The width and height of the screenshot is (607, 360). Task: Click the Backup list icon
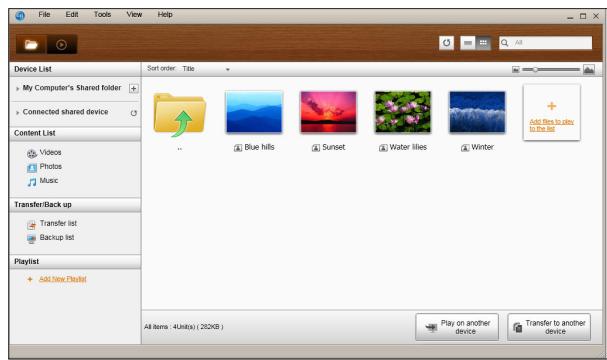[32, 239]
